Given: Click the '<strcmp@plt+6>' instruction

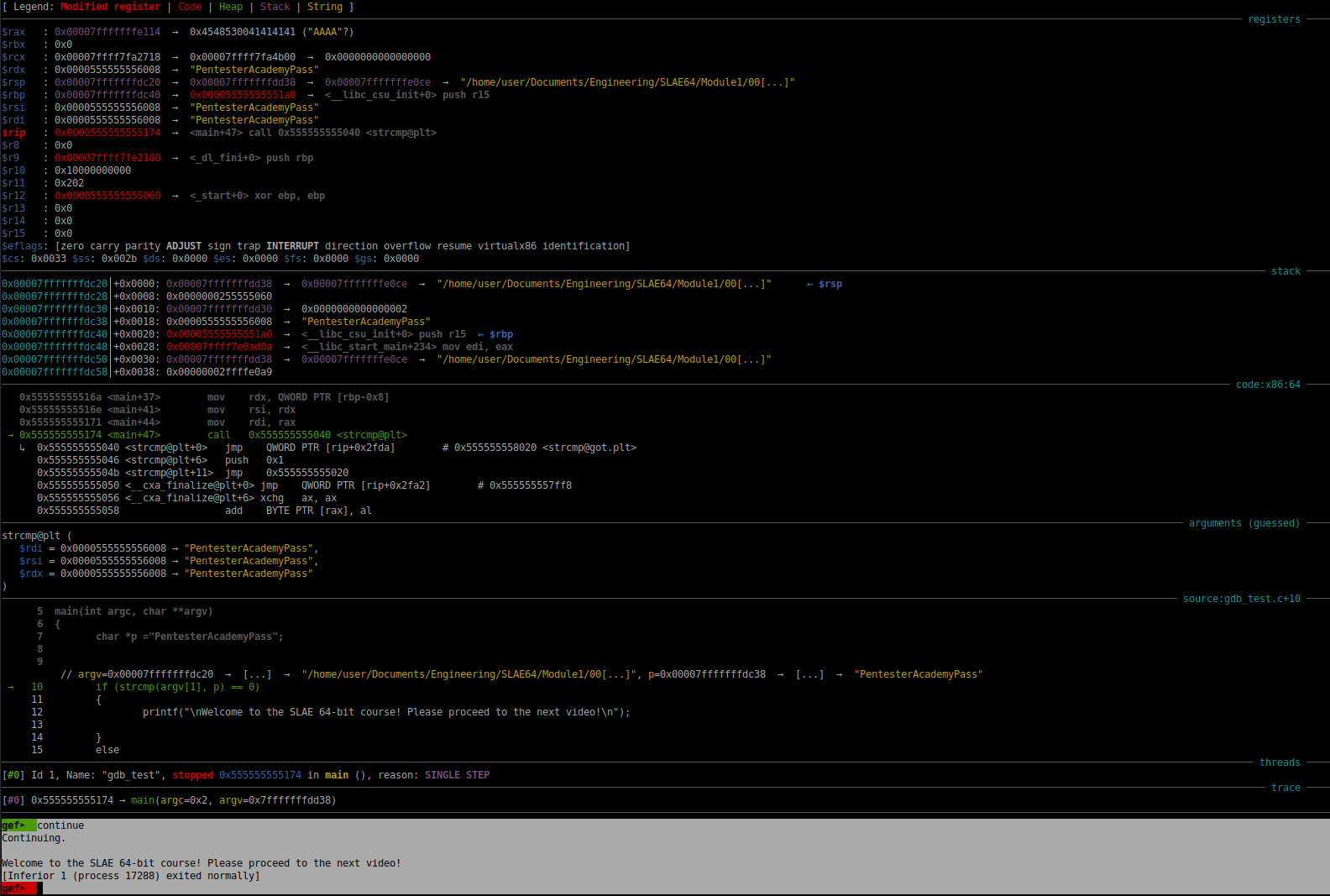Looking at the screenshot, I should coord(160,460).
